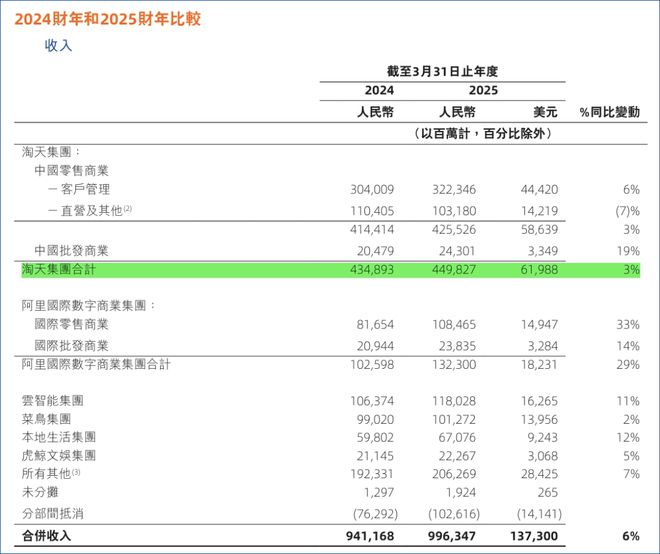Select the 阿里國際數字商業集團合計 row label
Image resolution: width=660 pixels, height=554 pixels.
pos(96,364)
